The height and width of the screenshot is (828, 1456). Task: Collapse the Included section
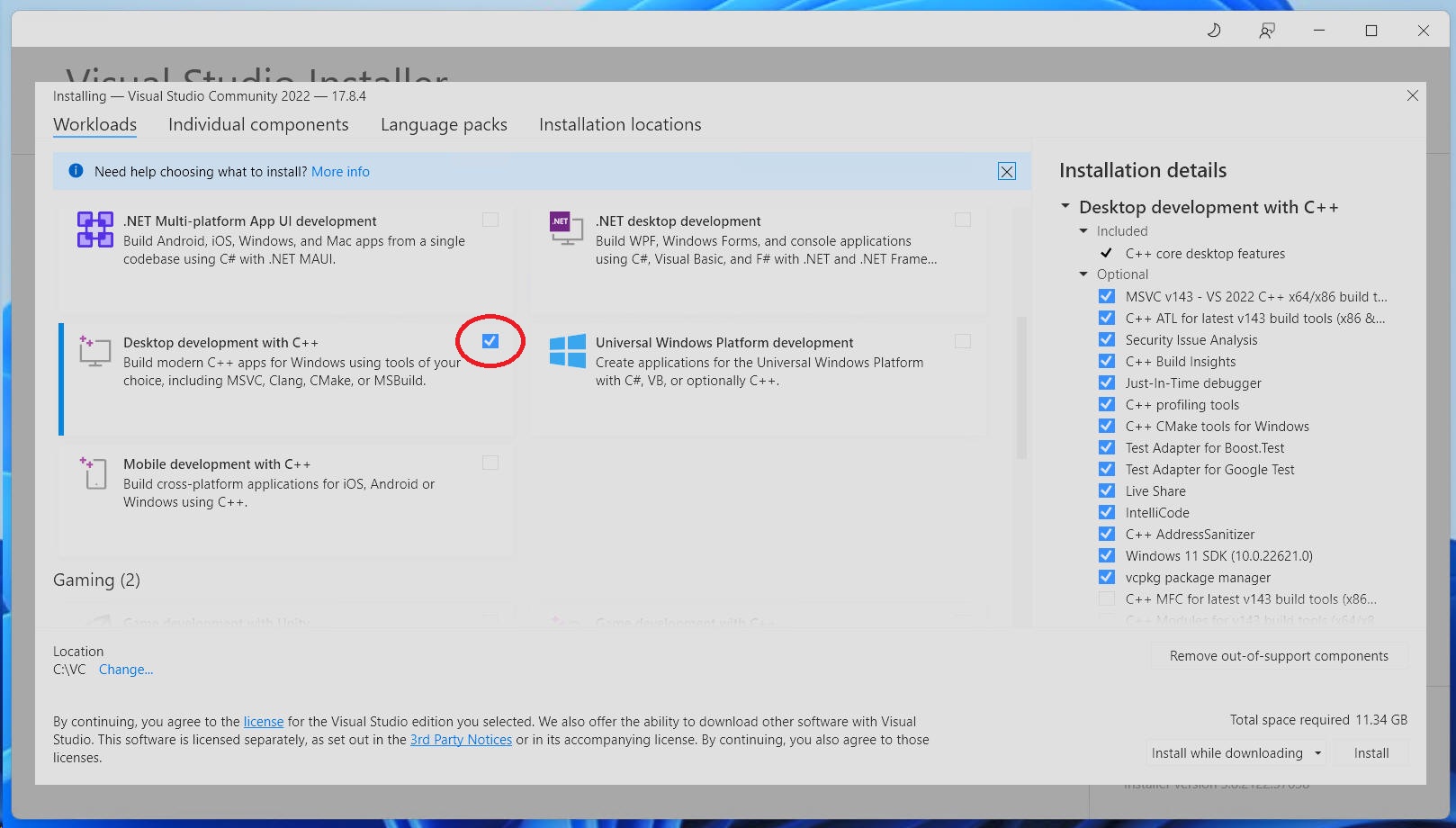1083,231
